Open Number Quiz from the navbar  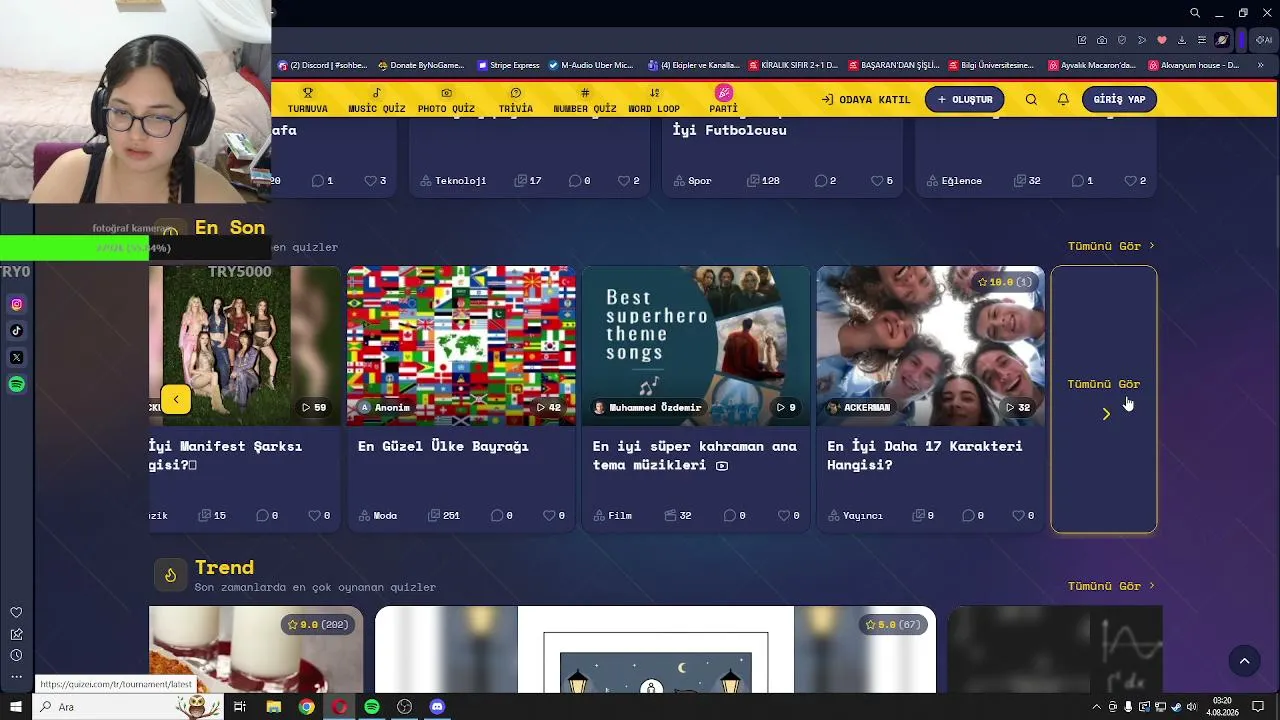[585, 100]
